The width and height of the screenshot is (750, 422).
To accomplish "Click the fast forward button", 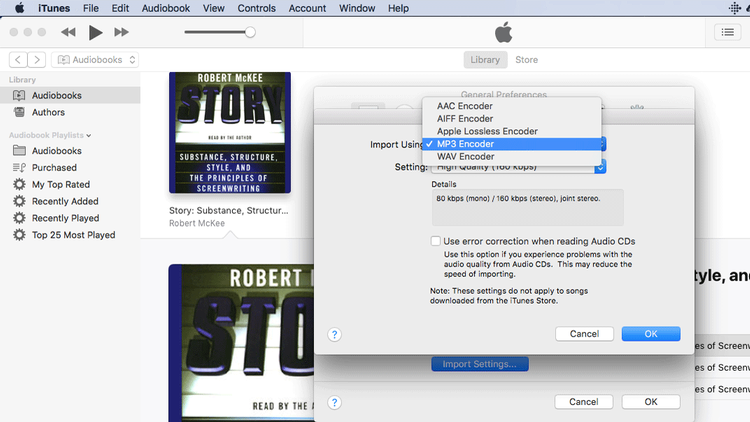I will [121, 32].
